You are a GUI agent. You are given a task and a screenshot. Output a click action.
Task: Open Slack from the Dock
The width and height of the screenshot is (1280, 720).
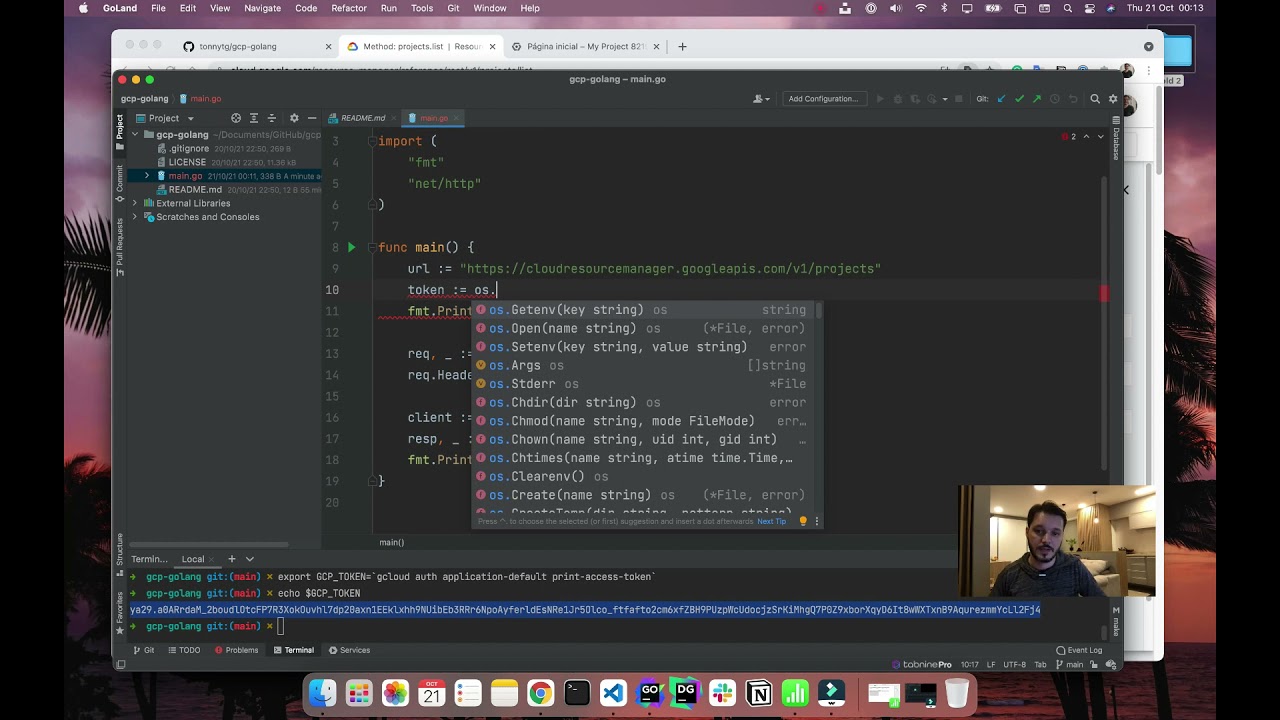coord(722,693)
